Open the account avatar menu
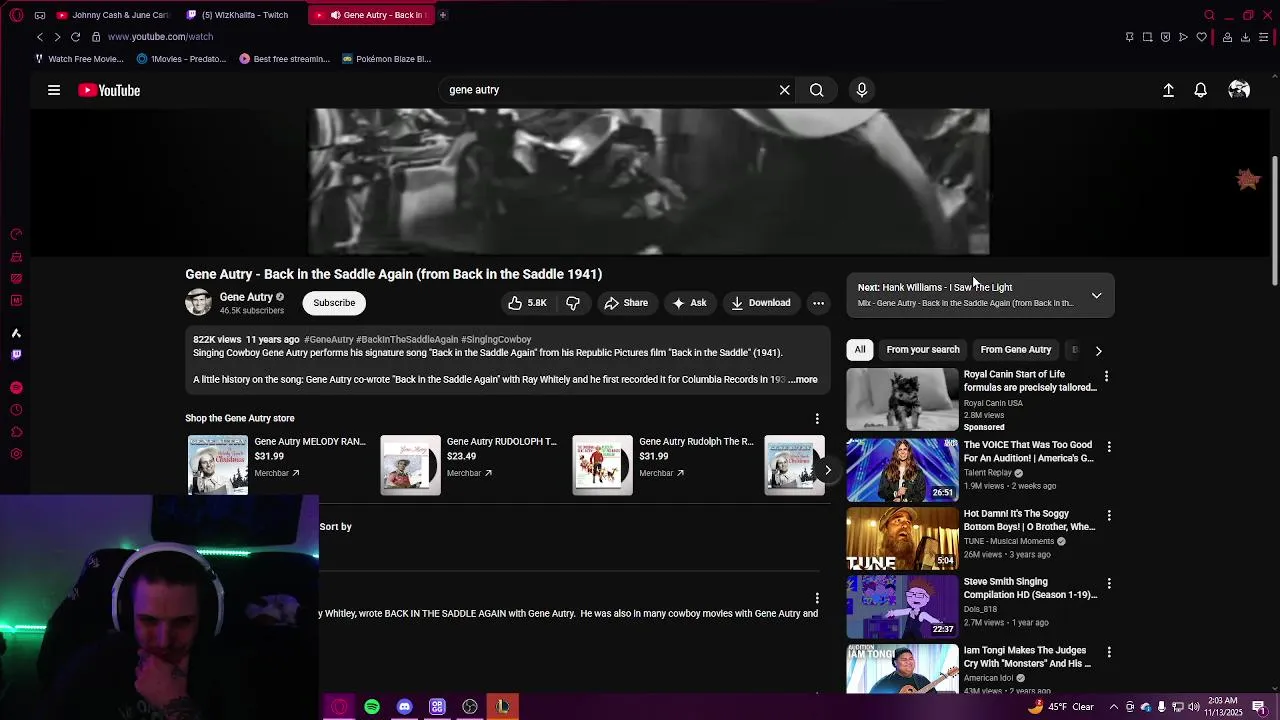Image resolution: width=1280 pixels, height=720 pixels. (1239, 90)
